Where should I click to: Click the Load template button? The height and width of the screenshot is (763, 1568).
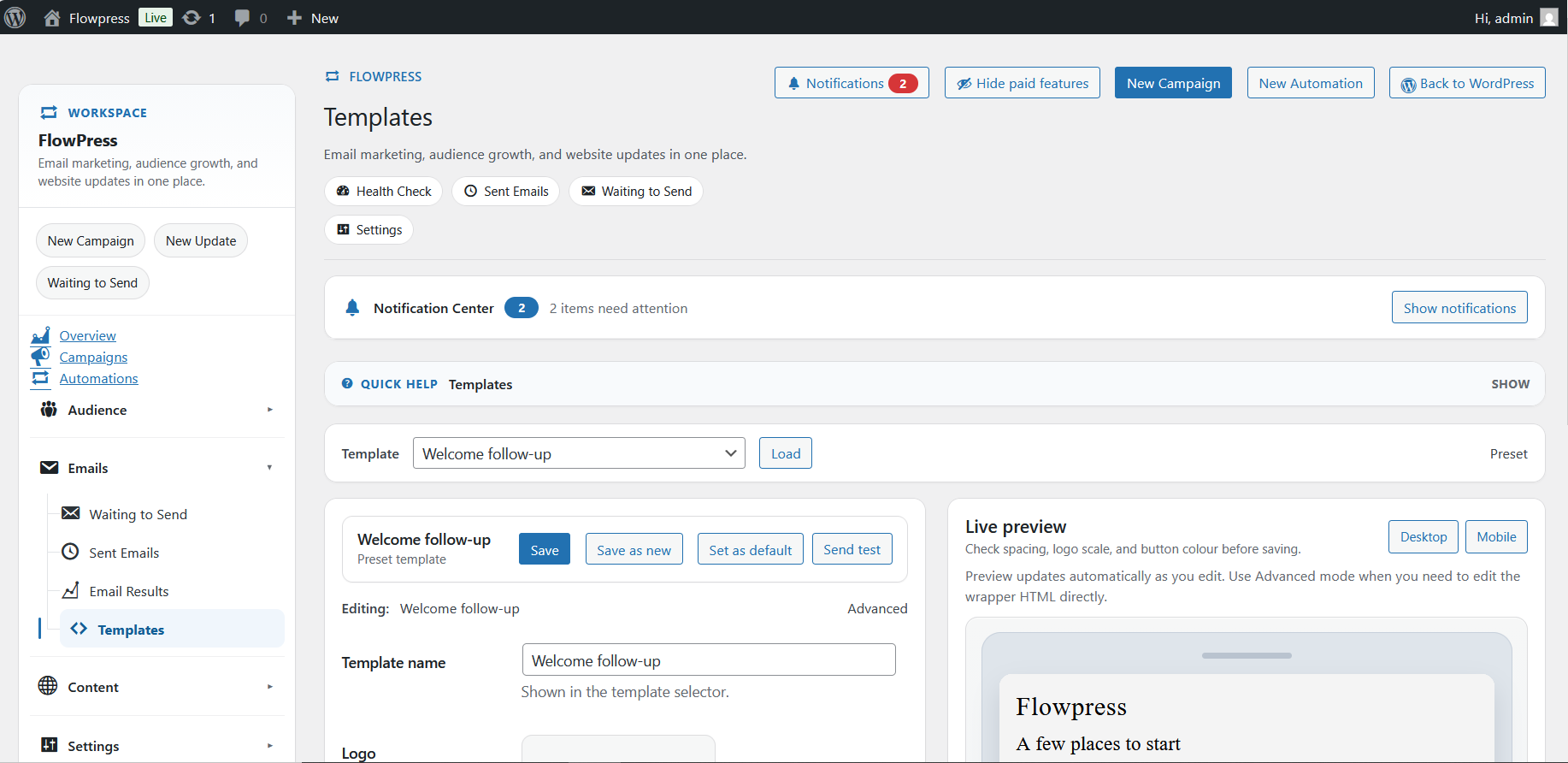pyautogui.click(x=786, y=453)
